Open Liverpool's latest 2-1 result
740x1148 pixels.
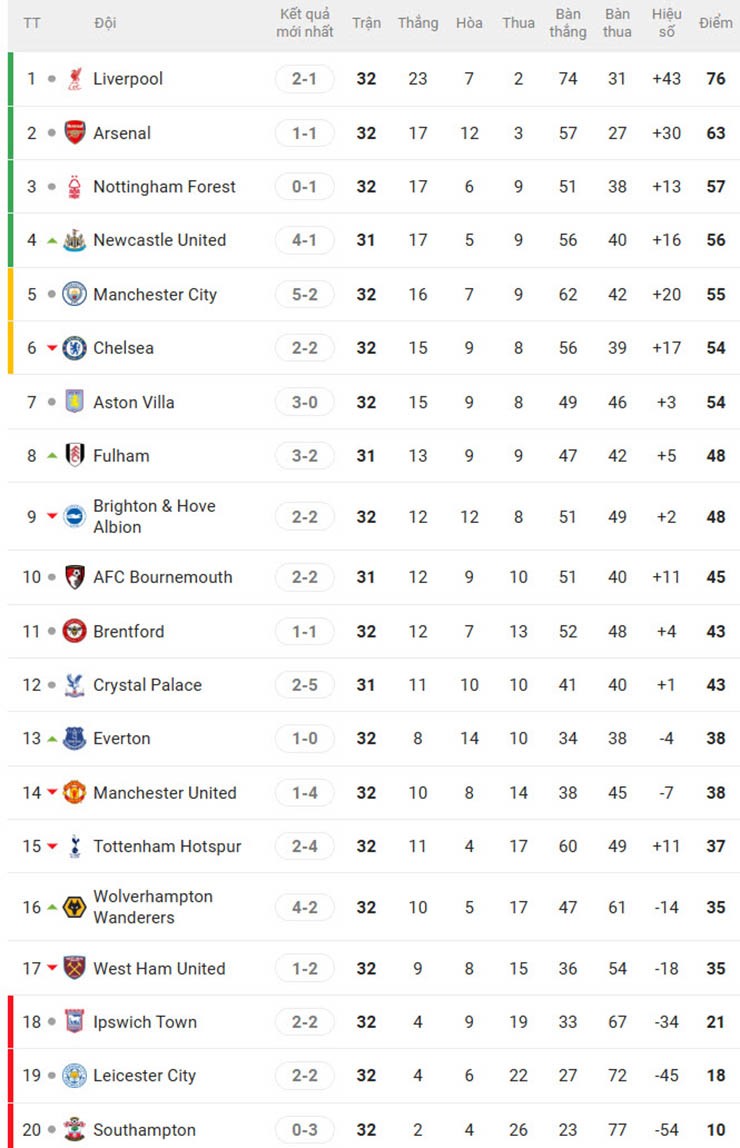point(305,79)
